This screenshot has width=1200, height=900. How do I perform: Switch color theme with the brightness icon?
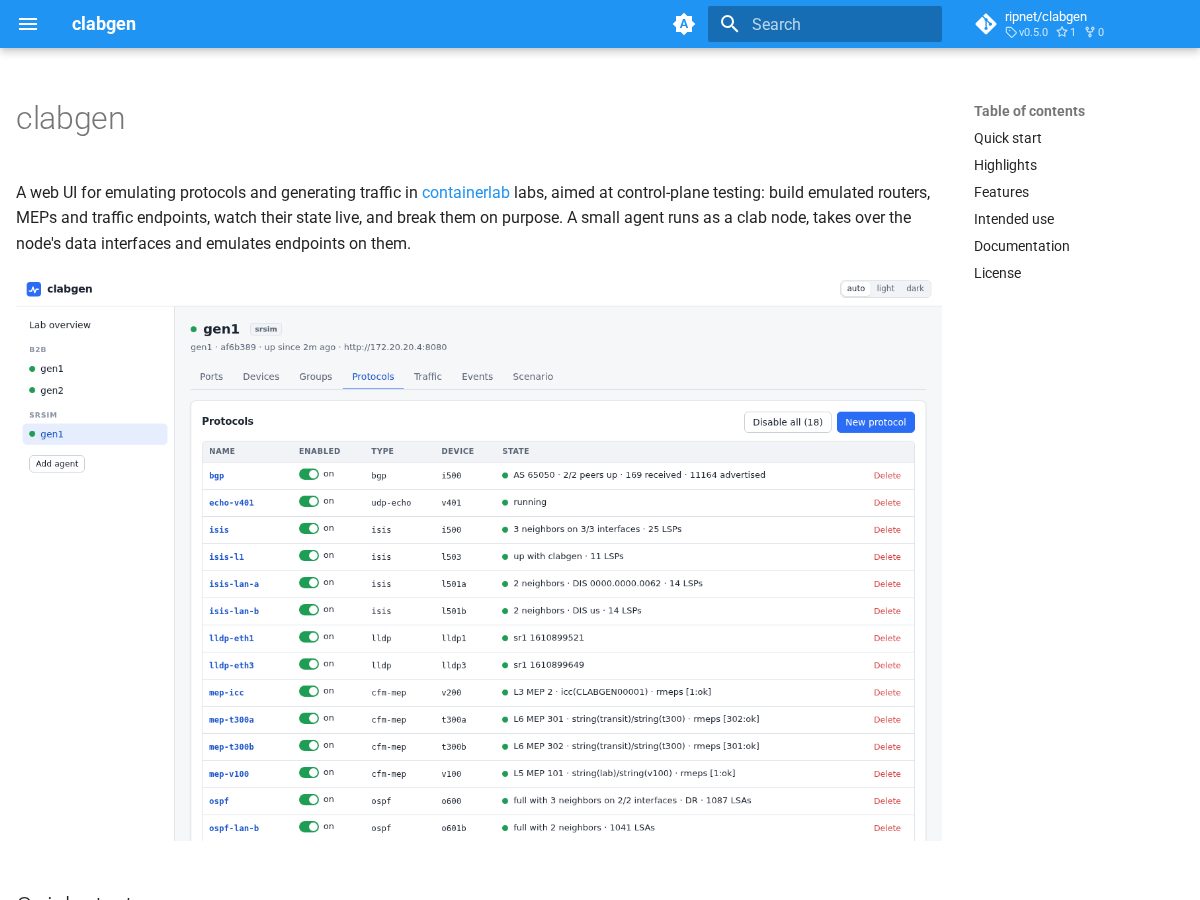[x=684, y=24]
